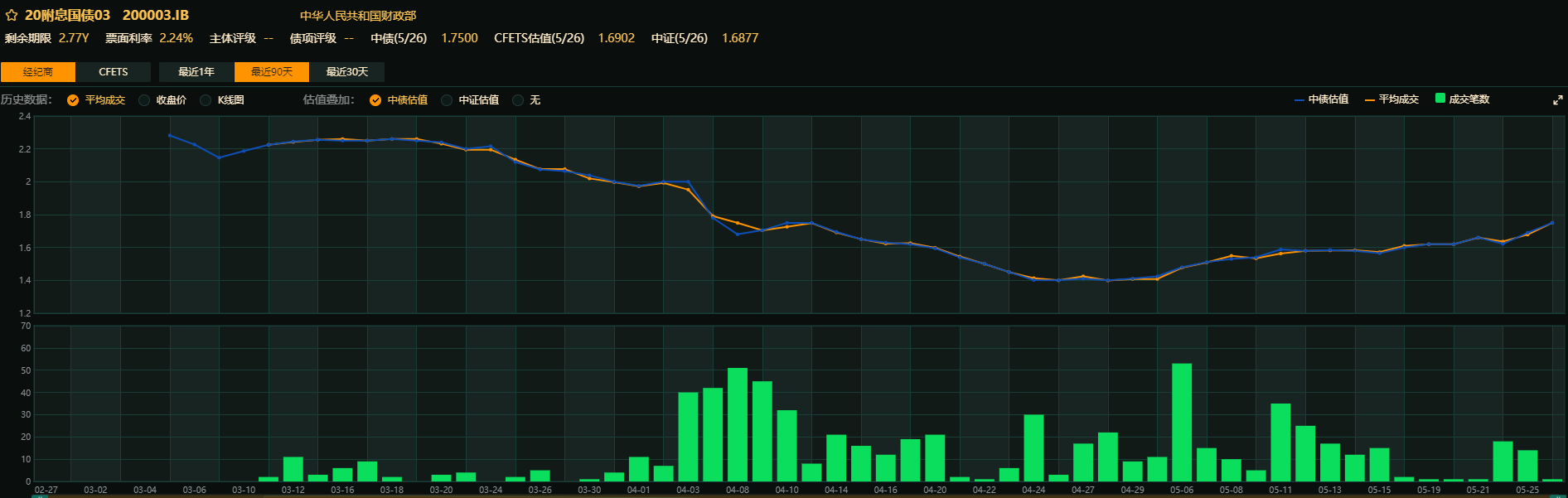Click the tallest volume bar above 05-06
This screenshot has height=498, width=1568.
tap(1182, 423)
